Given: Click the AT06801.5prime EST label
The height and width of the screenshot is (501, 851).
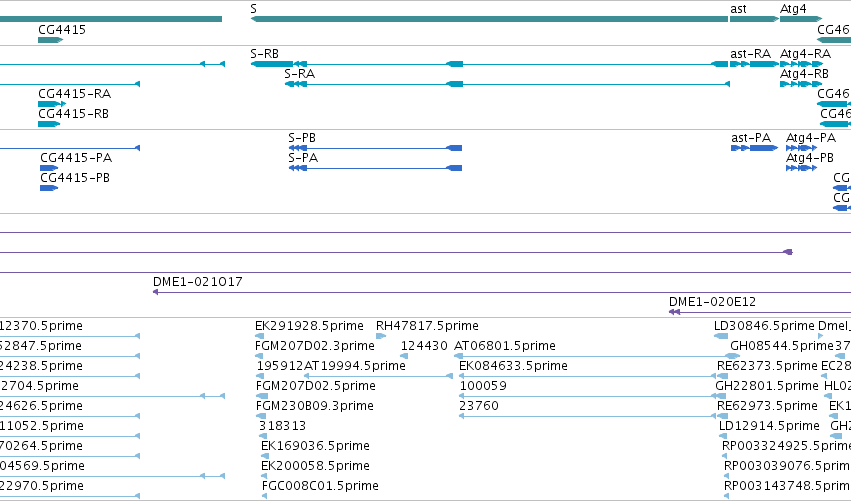Looking at the screenshot, I should (505, 346).
